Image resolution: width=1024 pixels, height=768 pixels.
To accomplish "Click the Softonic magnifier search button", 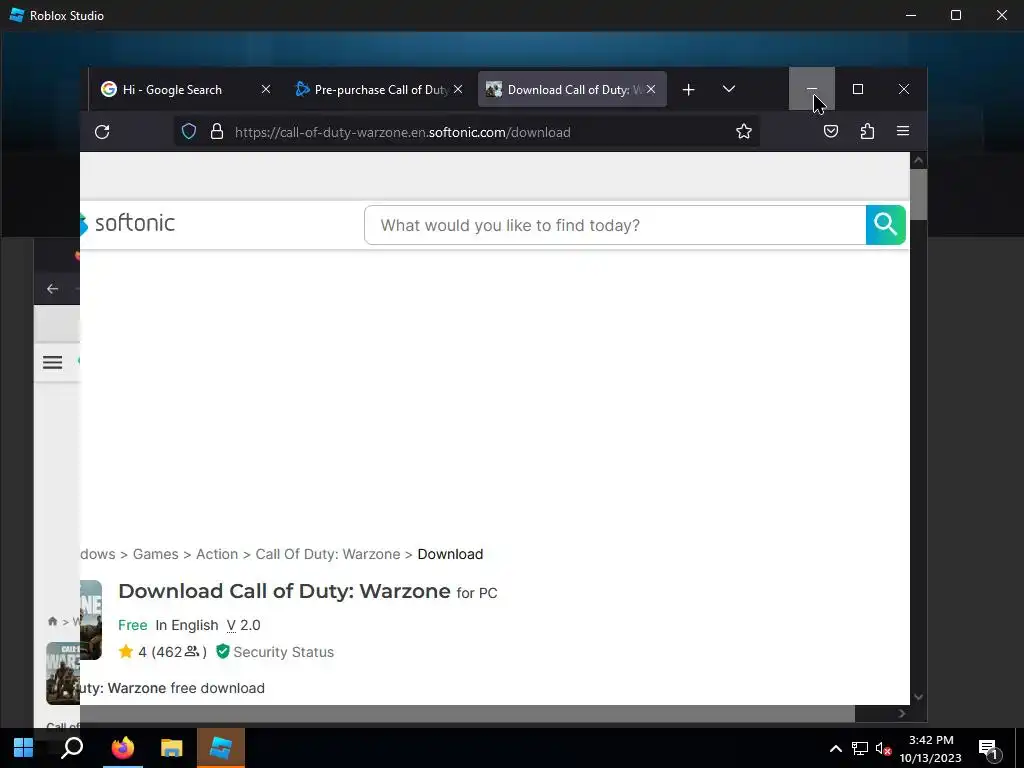I will point(886,225).
